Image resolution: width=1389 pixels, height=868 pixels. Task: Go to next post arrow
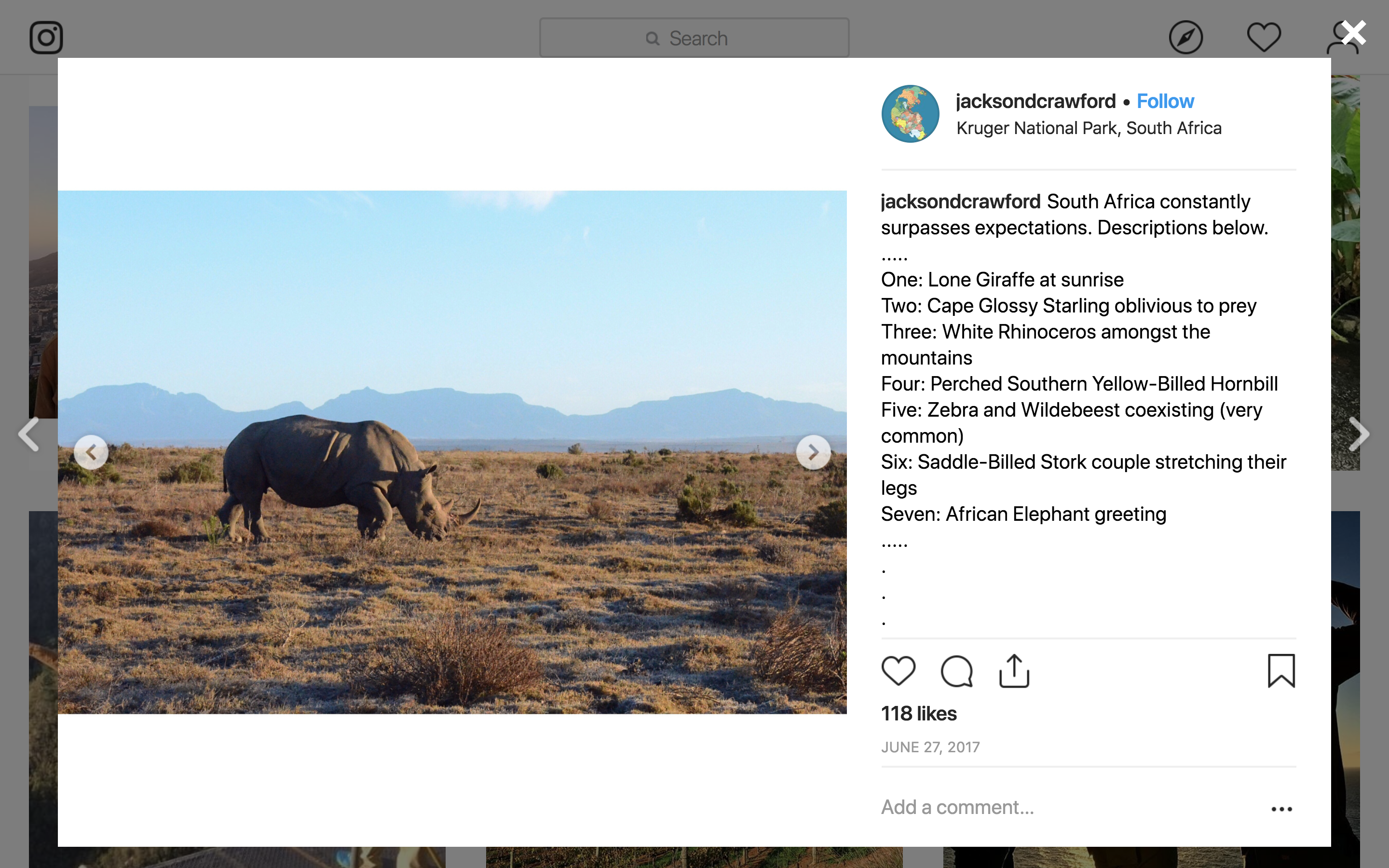coord(1359,434)
